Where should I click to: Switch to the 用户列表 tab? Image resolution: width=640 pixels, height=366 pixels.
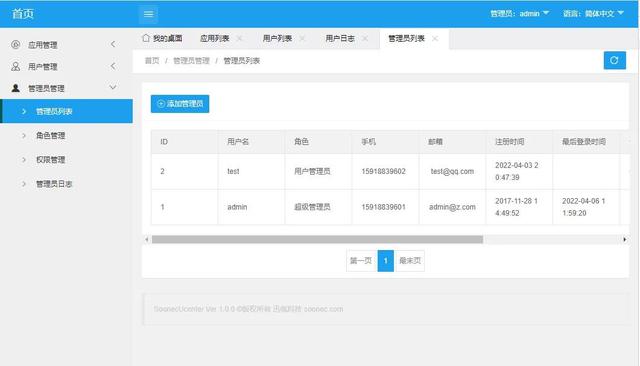(x=277, y=38)
